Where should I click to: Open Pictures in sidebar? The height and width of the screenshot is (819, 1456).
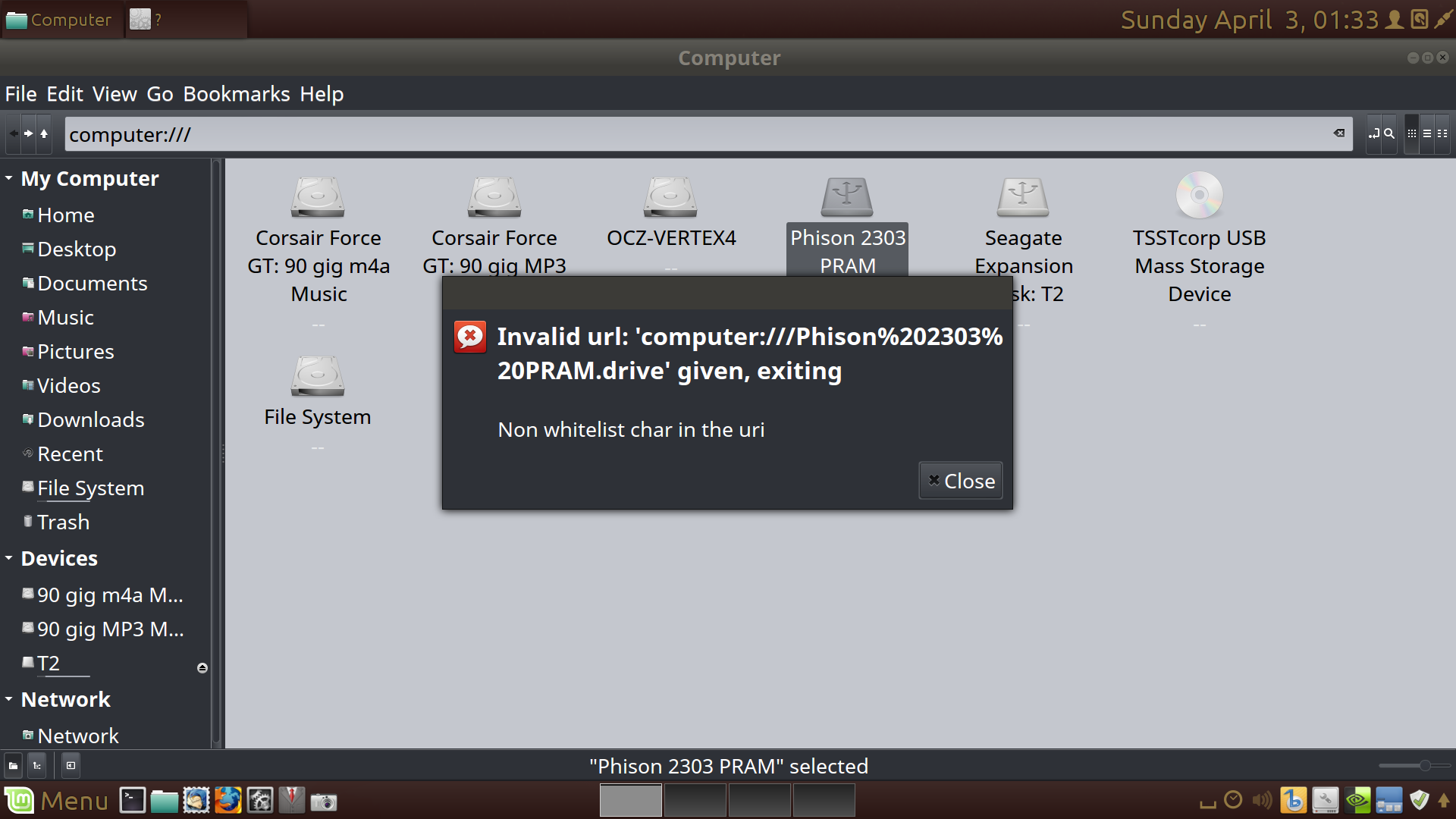click(x=76, y=352)
